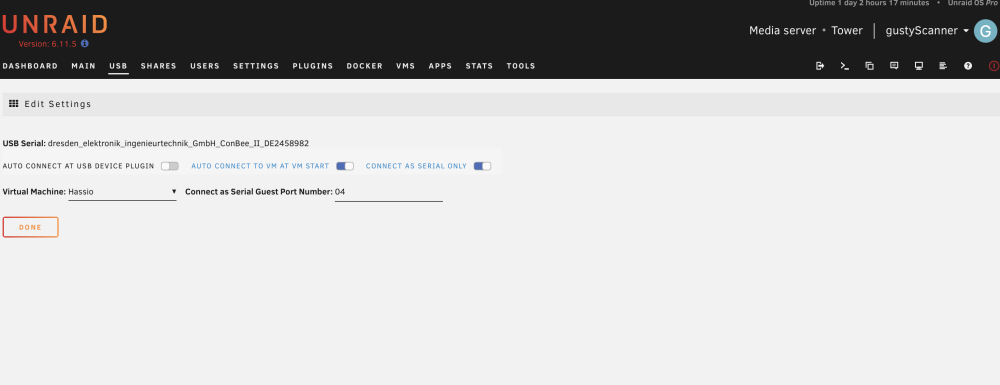
Task: Open the Stats tab
Action: [479, 66]
